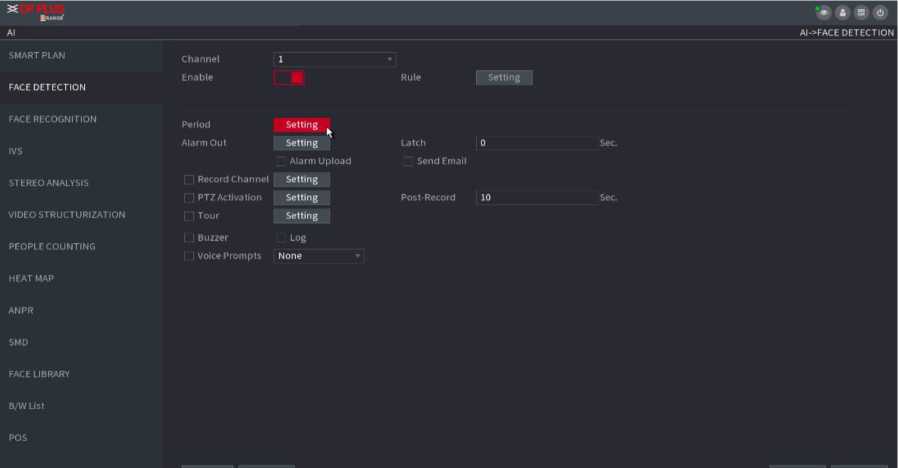898x468 pixels.
Task: Open the Period Setting button
Action: tap(301, 125)
